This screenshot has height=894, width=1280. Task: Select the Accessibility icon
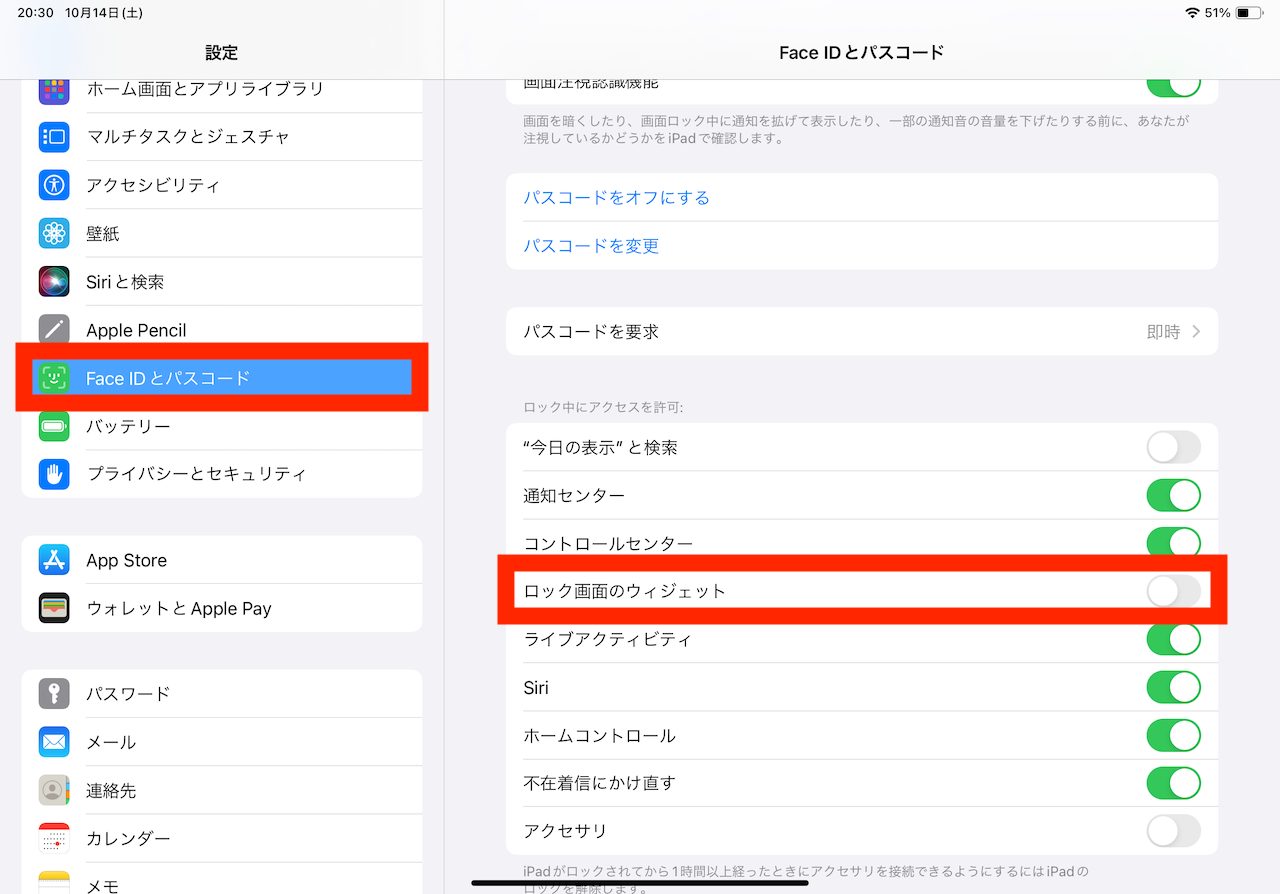[x=54, y=185]
